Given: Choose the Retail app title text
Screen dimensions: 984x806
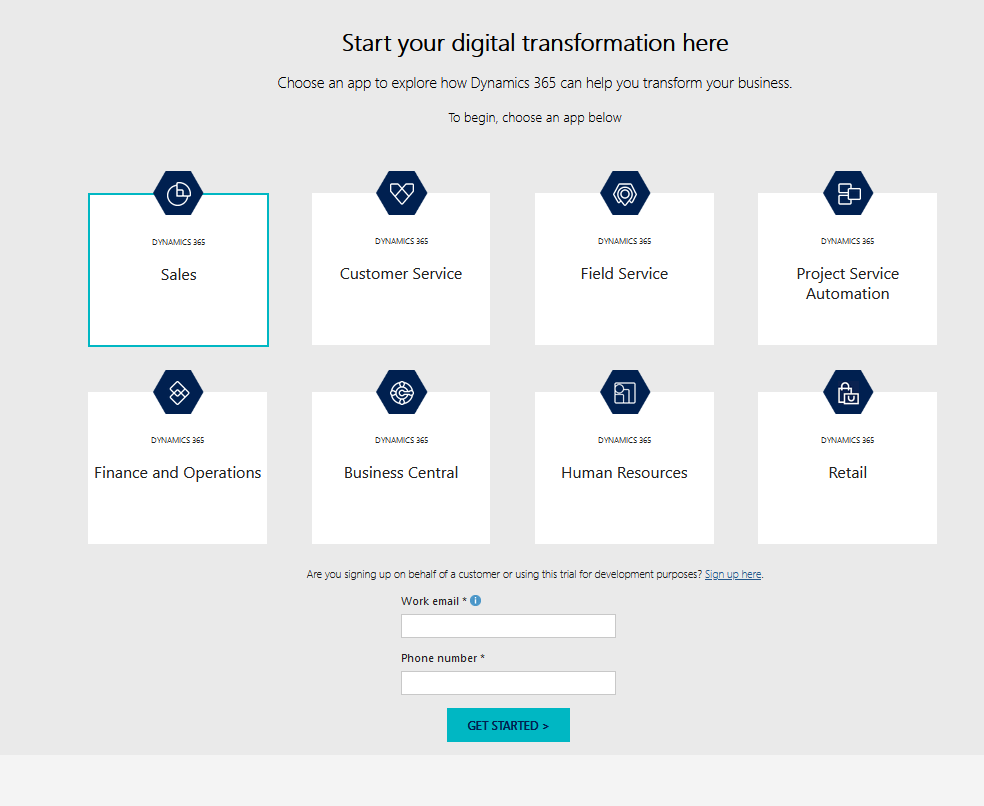Looking at the screenshot, I should [x=848, y=473].
